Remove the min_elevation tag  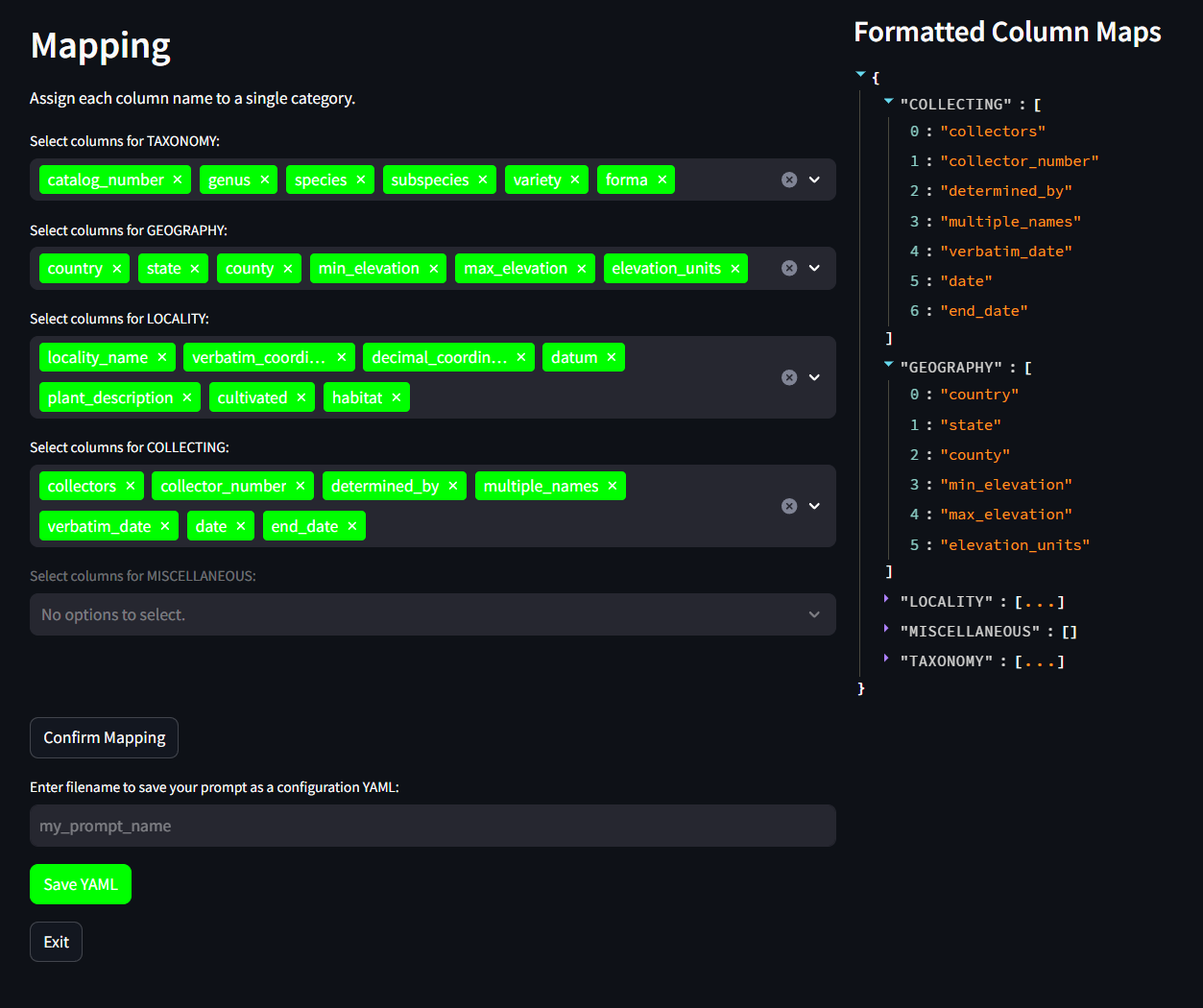coord(434,269)
